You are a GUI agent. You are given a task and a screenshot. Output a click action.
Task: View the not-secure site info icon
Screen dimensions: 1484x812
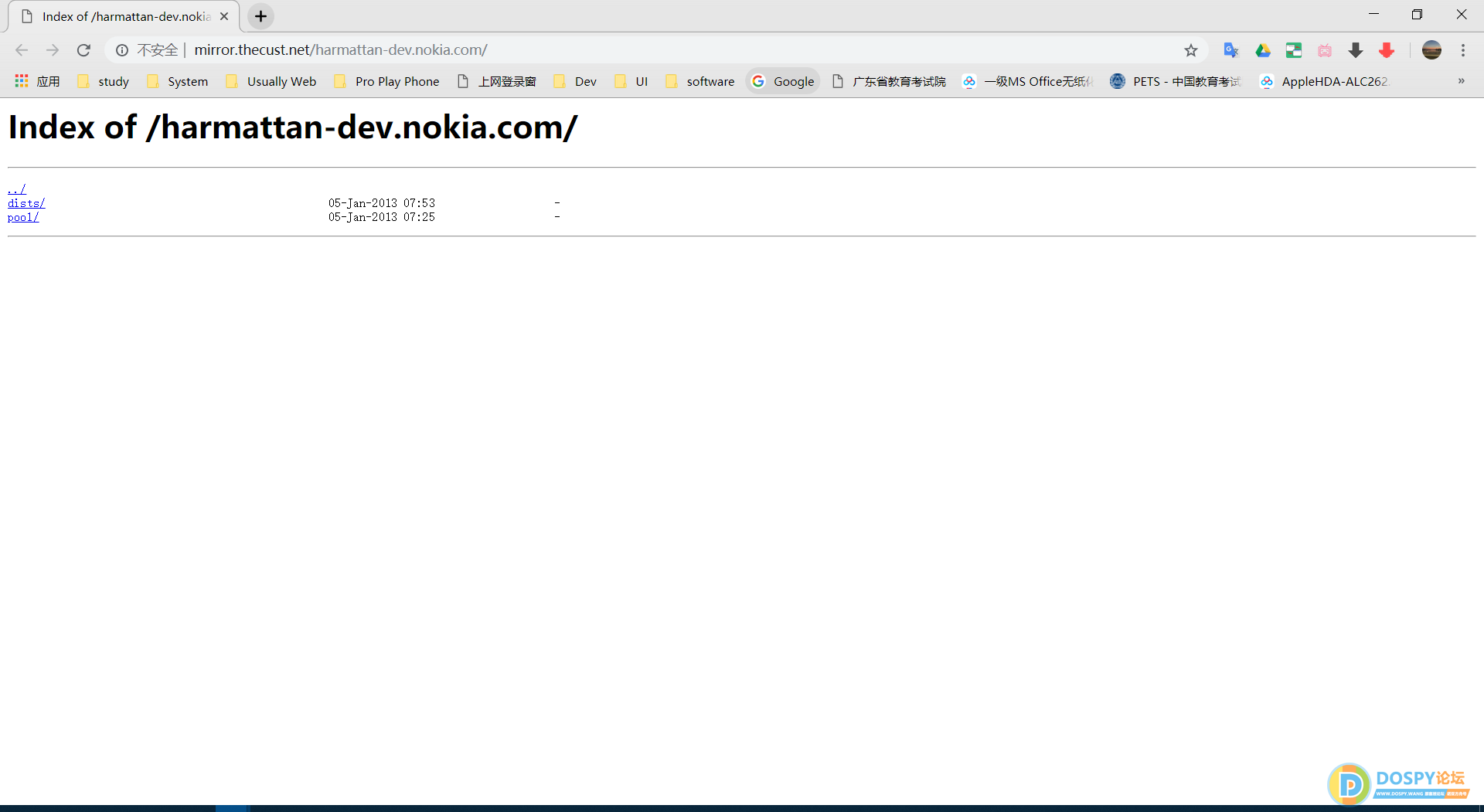point(122,50)
